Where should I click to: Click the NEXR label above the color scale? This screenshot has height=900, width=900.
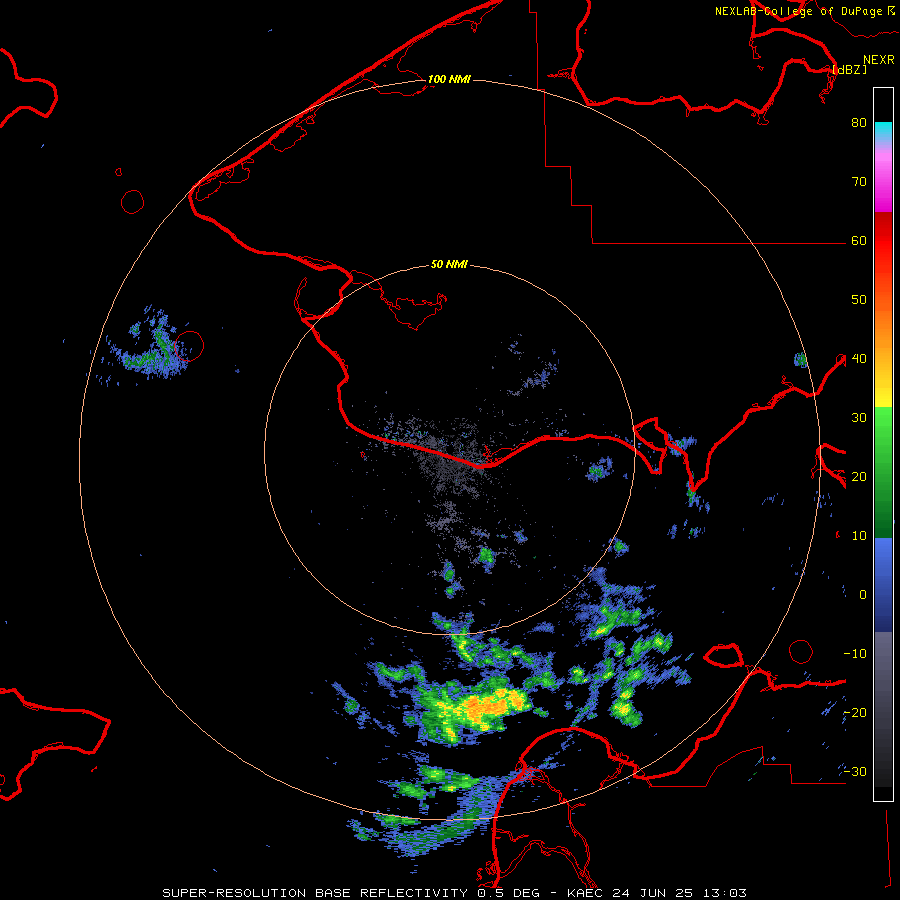[879, 60]
